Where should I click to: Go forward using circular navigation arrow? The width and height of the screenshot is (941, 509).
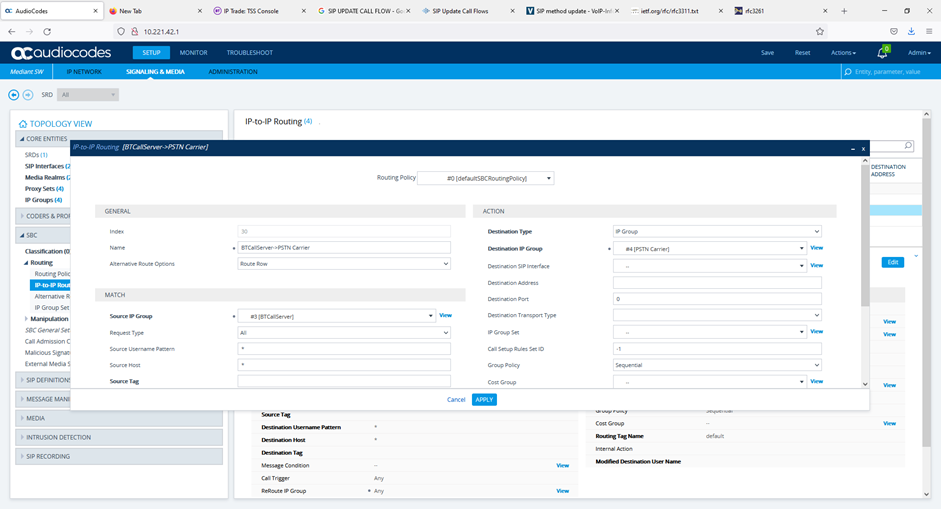(28, 95)
